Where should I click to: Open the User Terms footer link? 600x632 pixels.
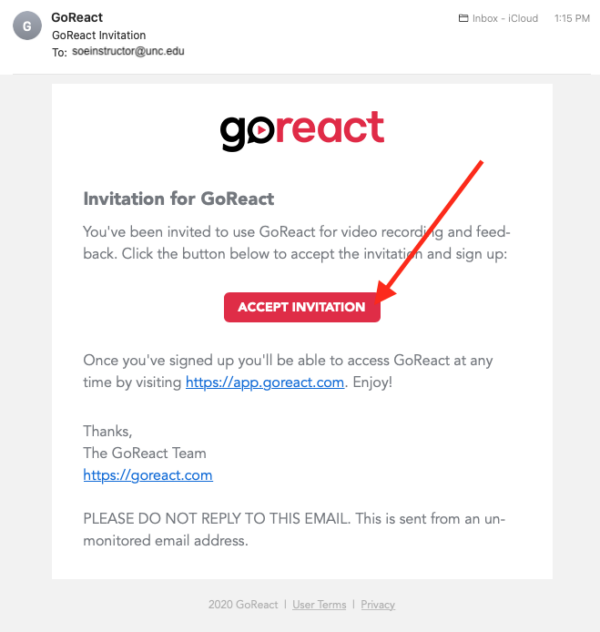pos(319,604)
